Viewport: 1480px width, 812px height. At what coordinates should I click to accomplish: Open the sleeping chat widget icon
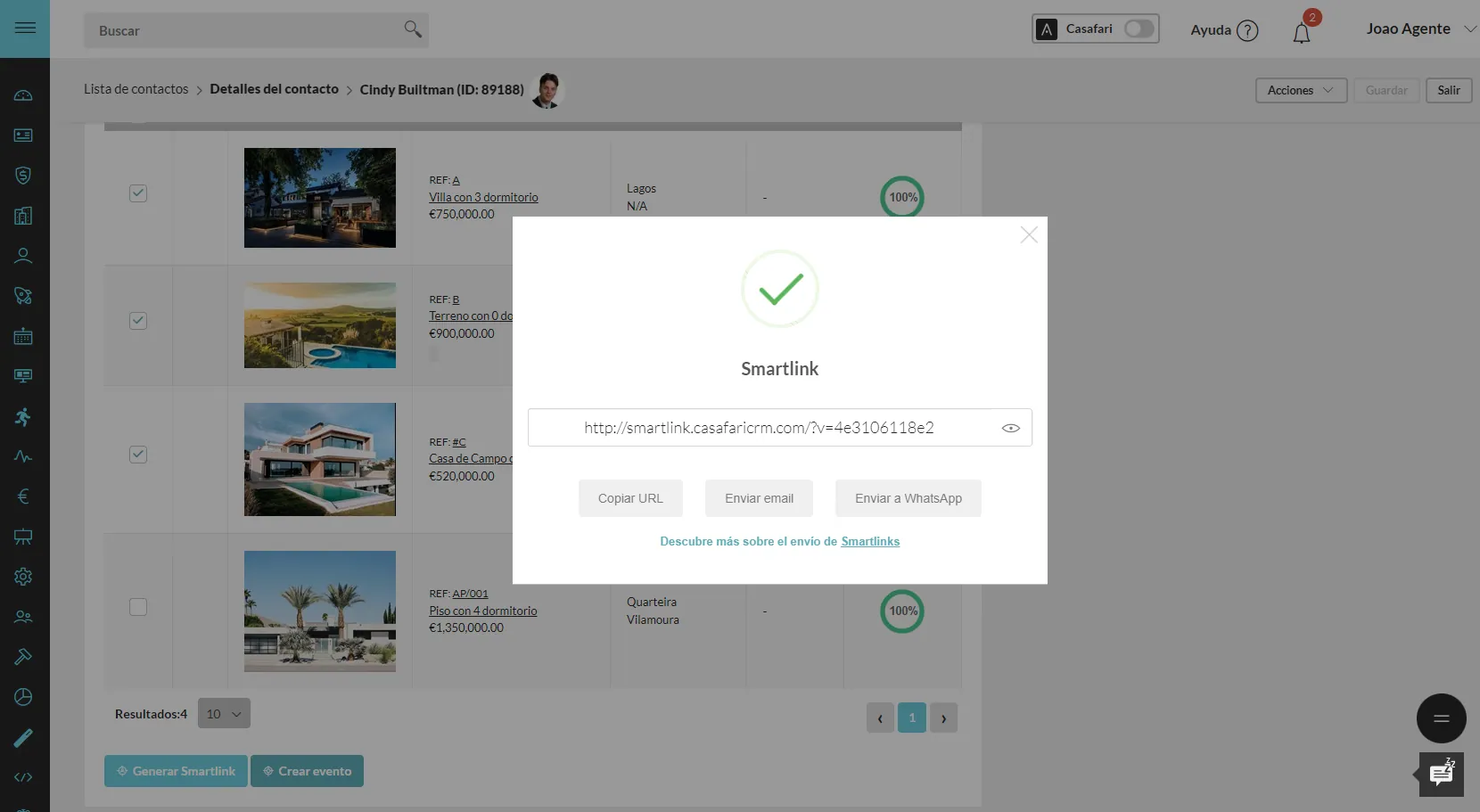[1441, 775]
